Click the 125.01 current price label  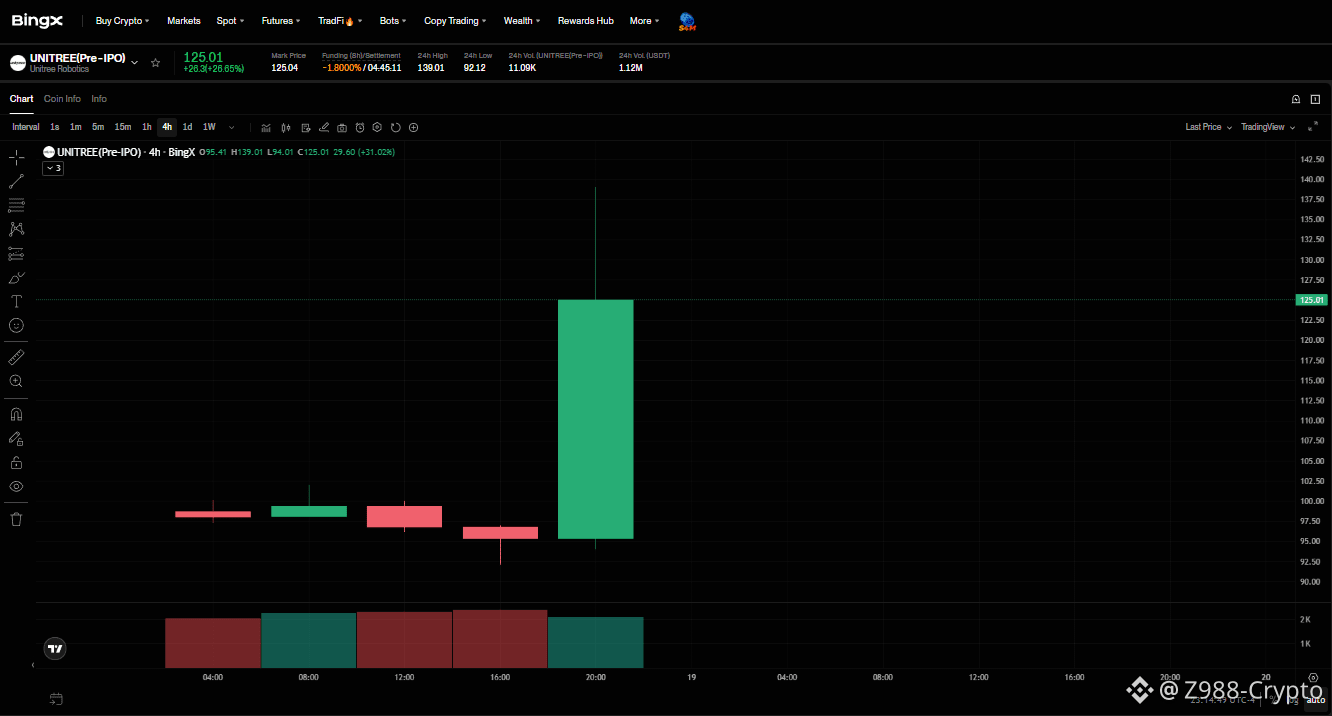pyautogui.click(x=1310, y=300)
